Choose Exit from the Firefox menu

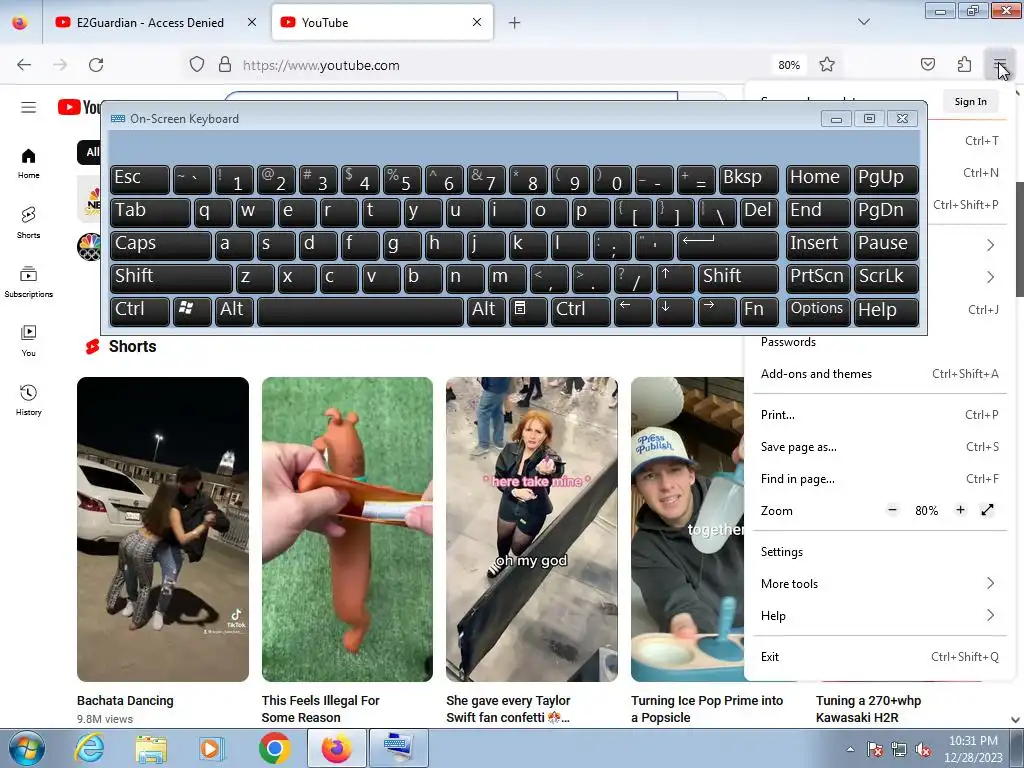pos(879,657)
